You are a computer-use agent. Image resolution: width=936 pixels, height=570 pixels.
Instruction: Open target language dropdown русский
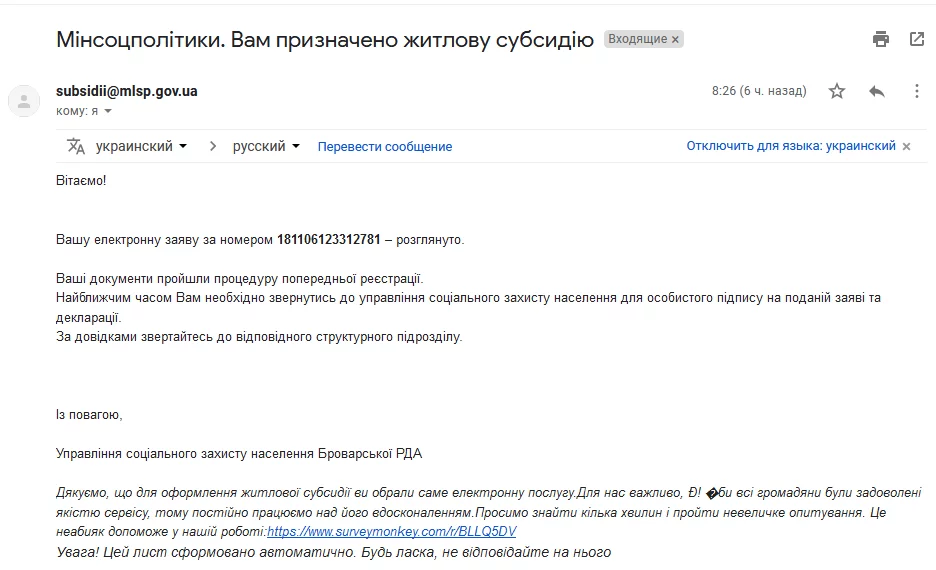[266, 146]
